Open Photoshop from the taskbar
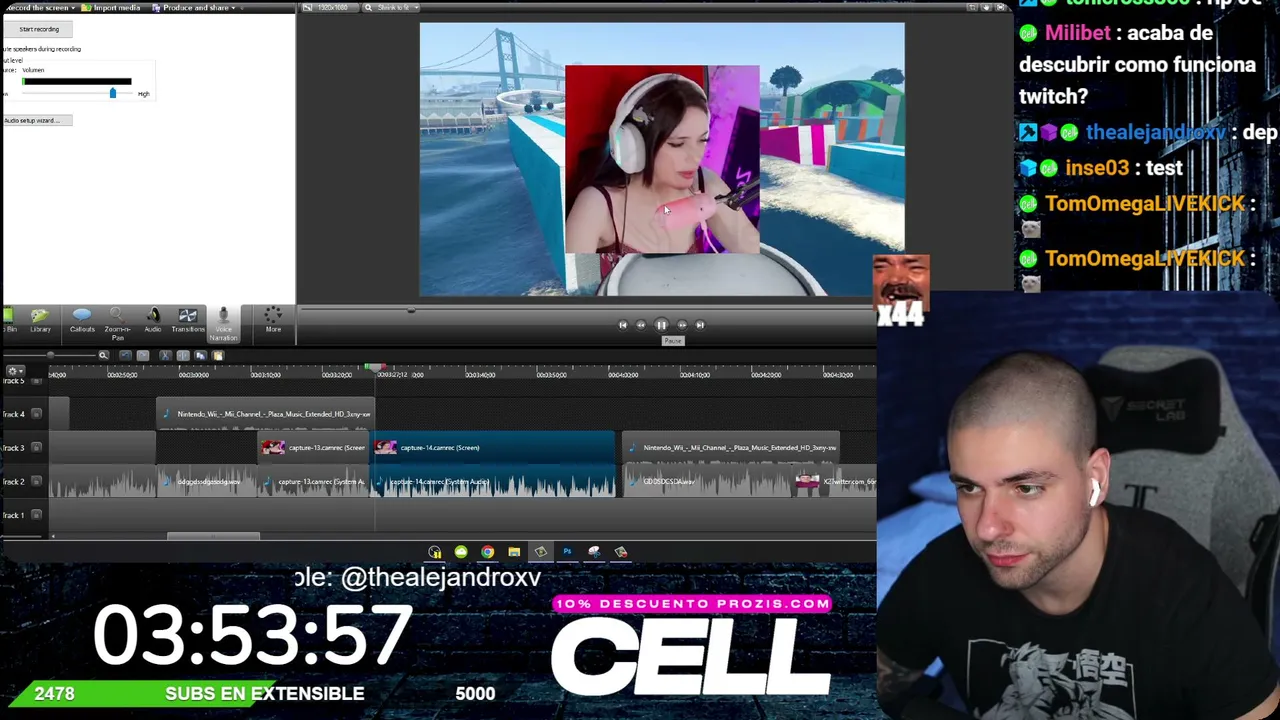This screenshot has width=1280, height=720. pos(567,552)
